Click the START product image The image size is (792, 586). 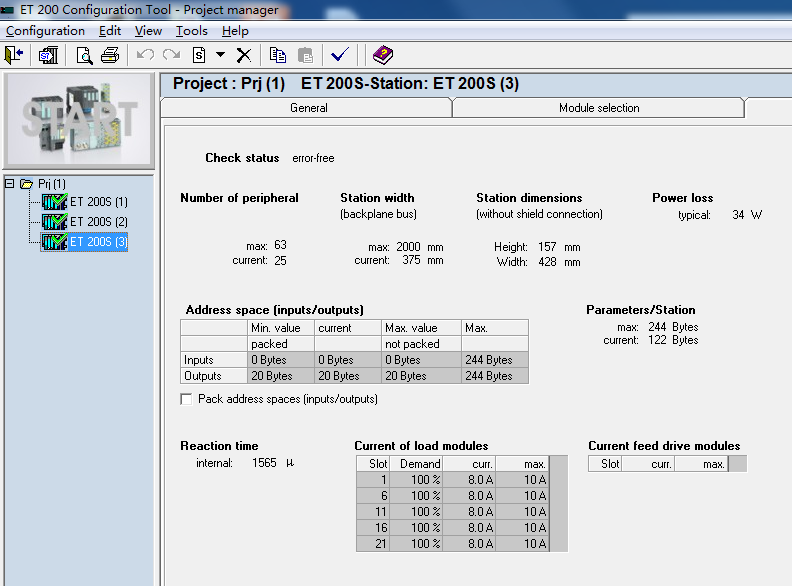[x=79, y=120]
